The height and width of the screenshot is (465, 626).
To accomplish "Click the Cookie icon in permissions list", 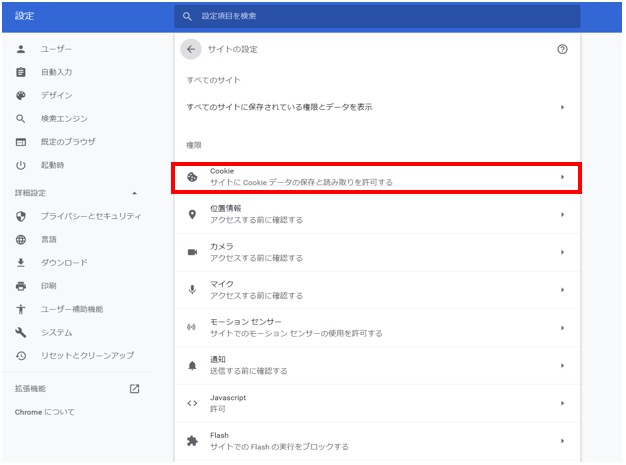I will pyautogui.click(x=193, y=177).
